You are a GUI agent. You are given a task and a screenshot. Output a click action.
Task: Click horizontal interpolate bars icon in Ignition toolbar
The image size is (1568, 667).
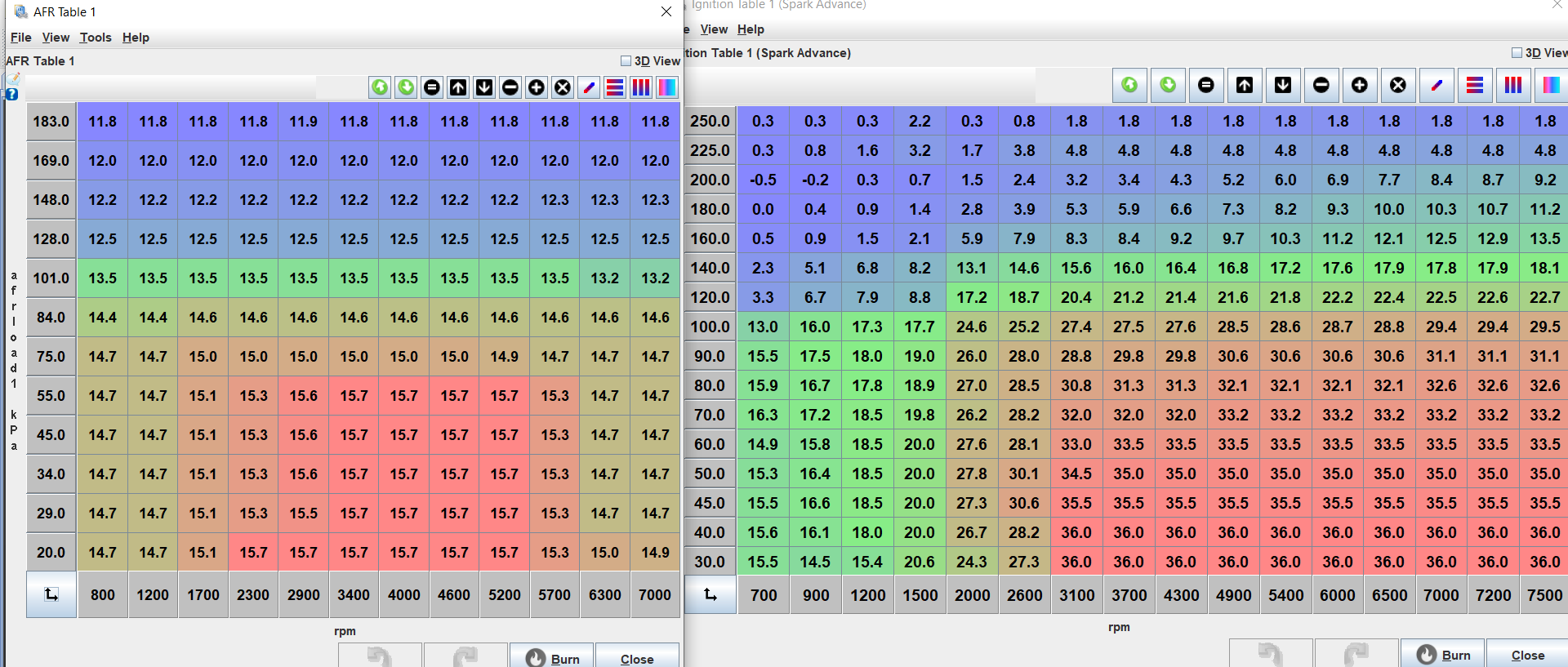click(x=1474, y=85)
